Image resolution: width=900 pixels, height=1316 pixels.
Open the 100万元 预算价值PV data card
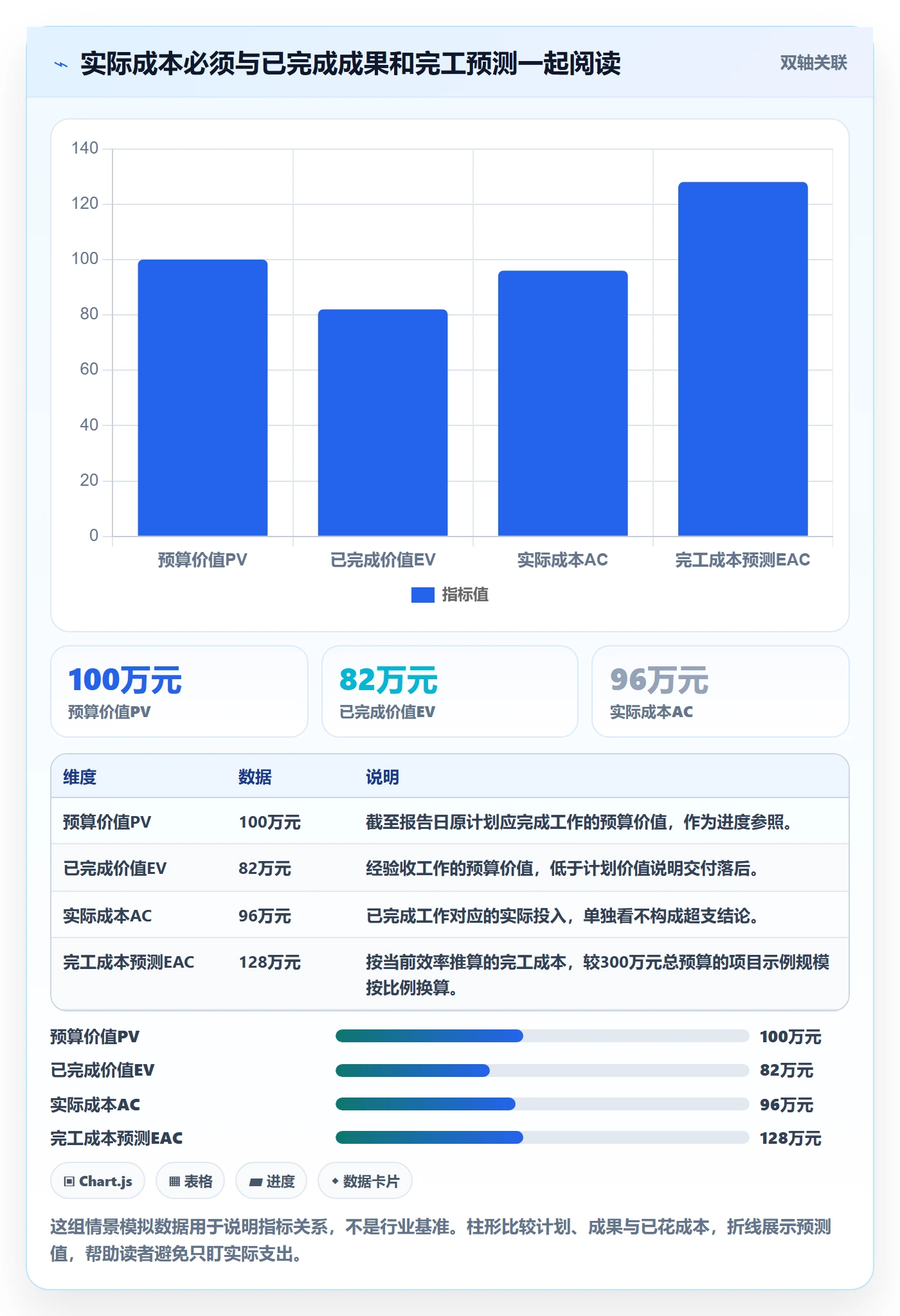coord(179,691)
